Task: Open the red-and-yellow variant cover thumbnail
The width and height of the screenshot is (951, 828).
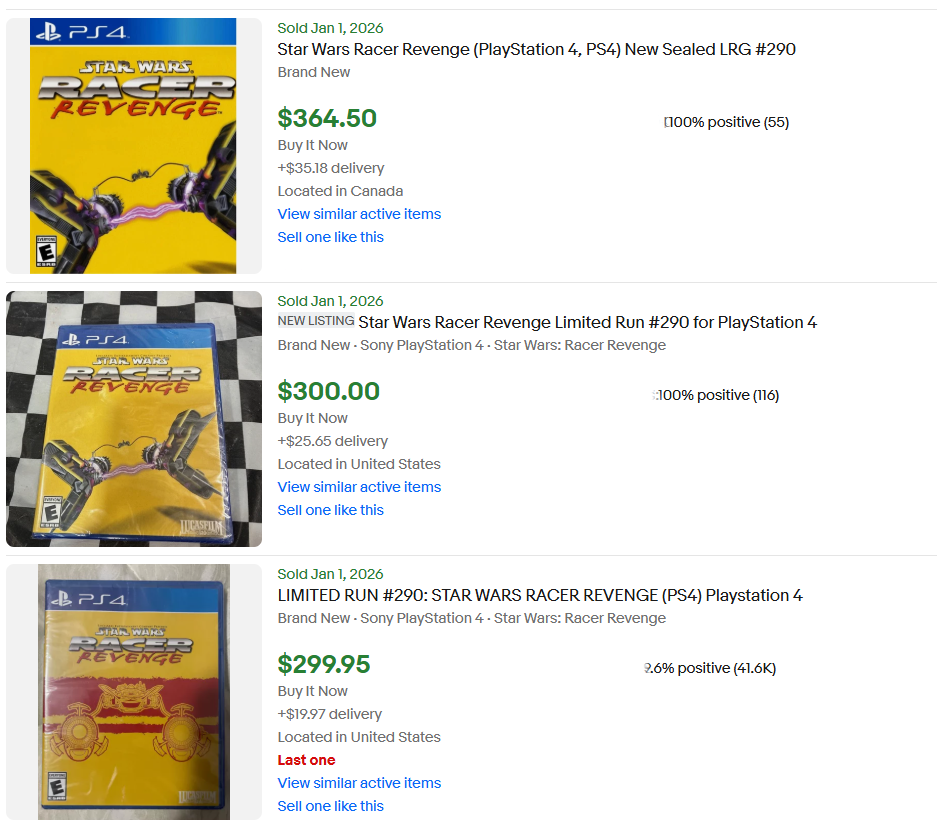Action: click(x=133, y=692)
